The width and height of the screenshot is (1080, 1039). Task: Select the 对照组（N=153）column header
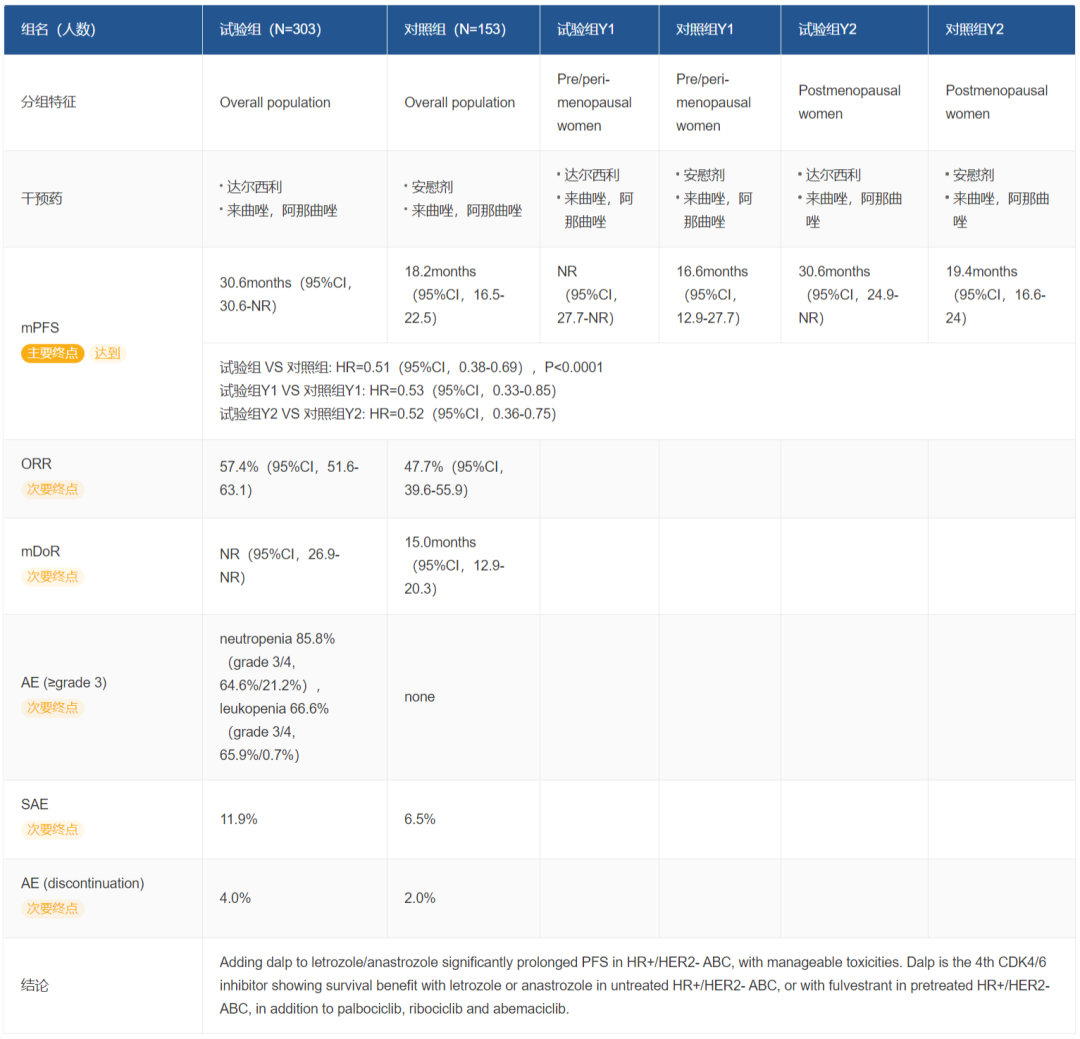click(x=455, y=29)
